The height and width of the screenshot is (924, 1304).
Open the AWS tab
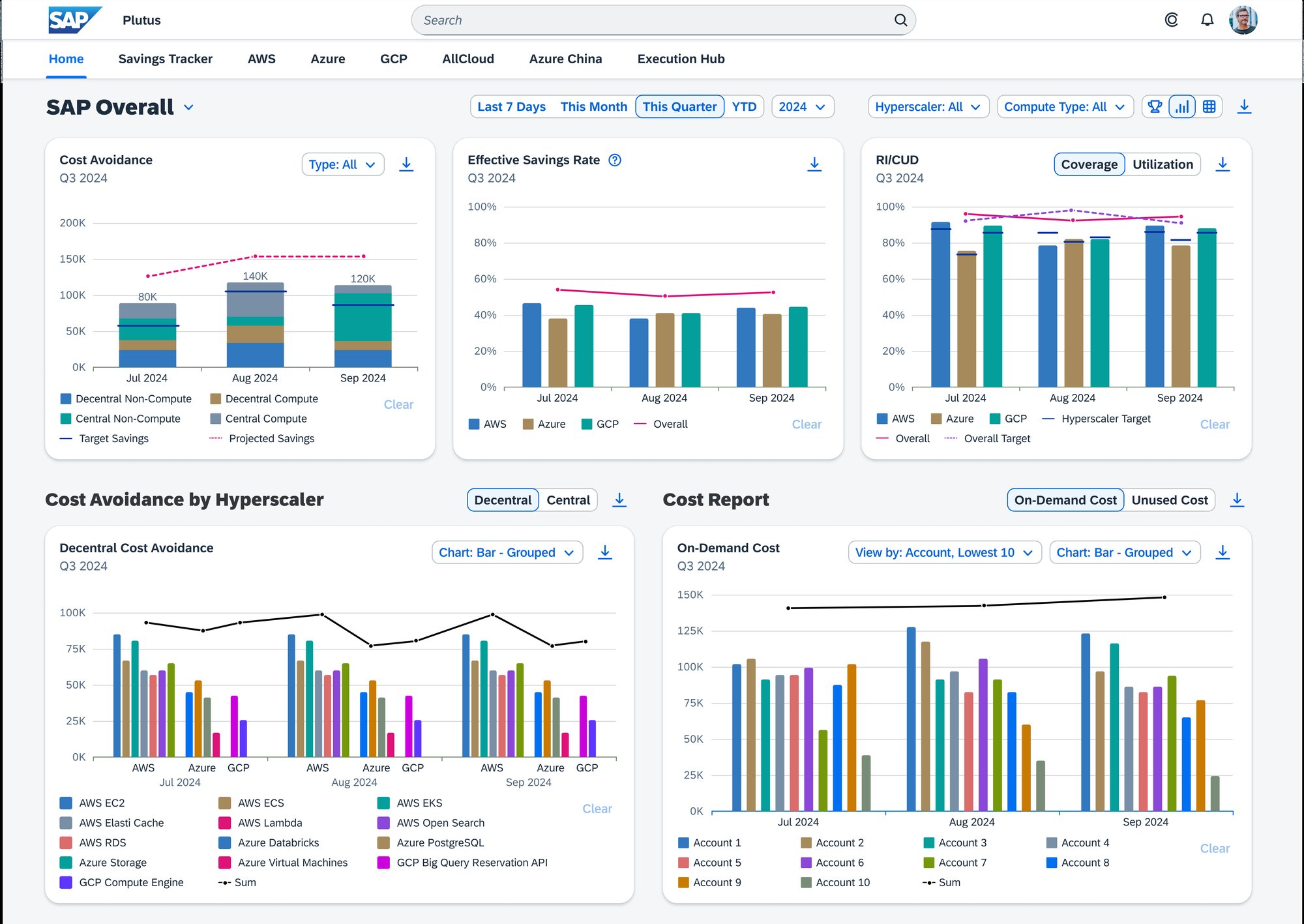coord(261,59)
